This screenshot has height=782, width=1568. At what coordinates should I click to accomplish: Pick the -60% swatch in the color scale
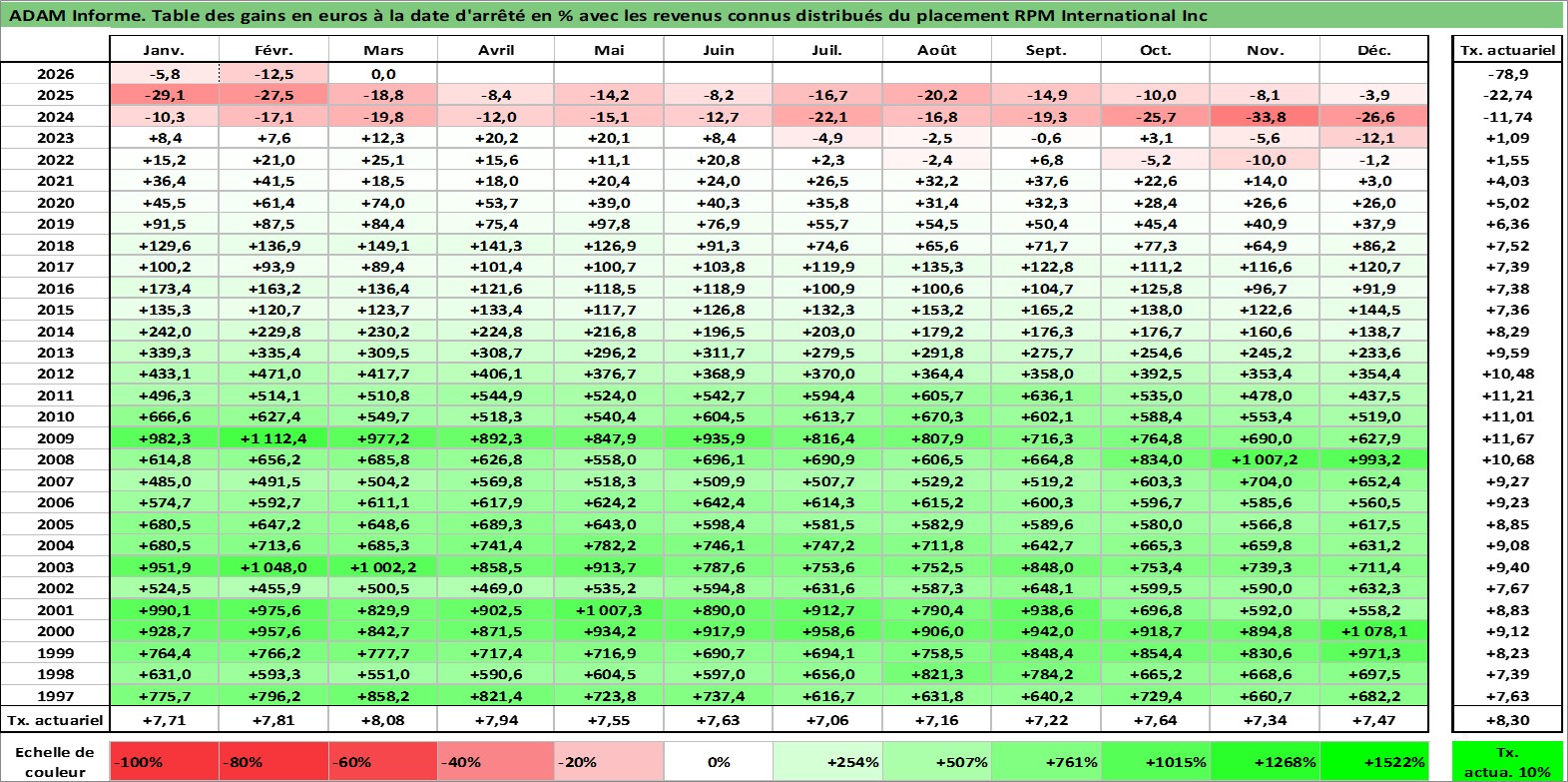pos(383,761)
